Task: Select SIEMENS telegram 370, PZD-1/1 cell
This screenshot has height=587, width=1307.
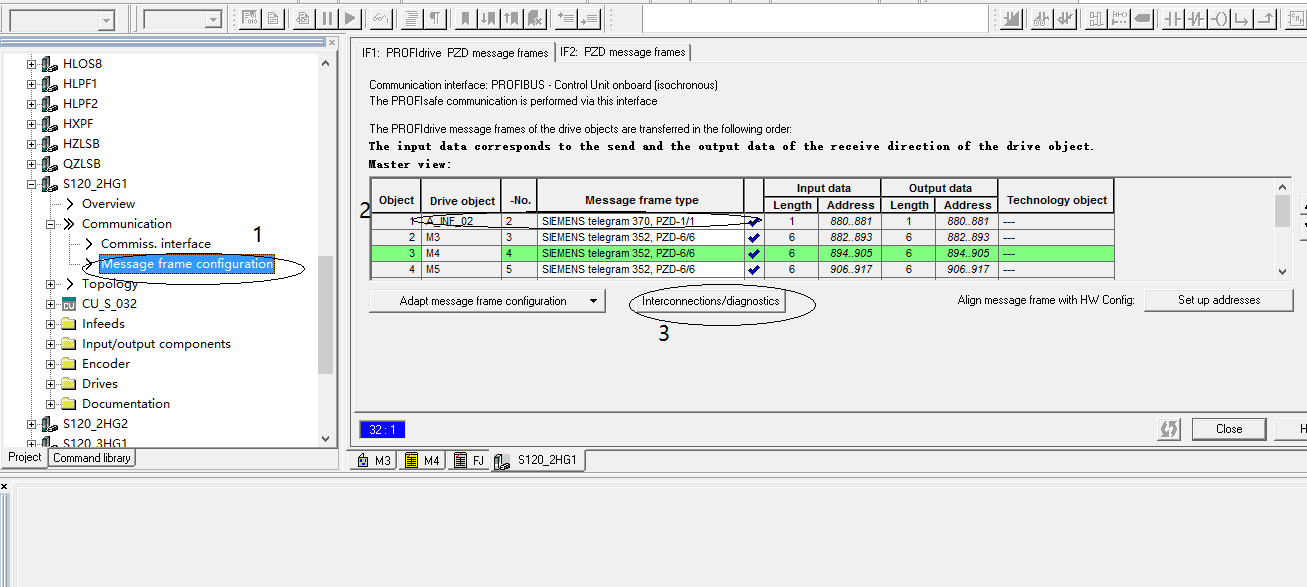Action: (640, 221)
